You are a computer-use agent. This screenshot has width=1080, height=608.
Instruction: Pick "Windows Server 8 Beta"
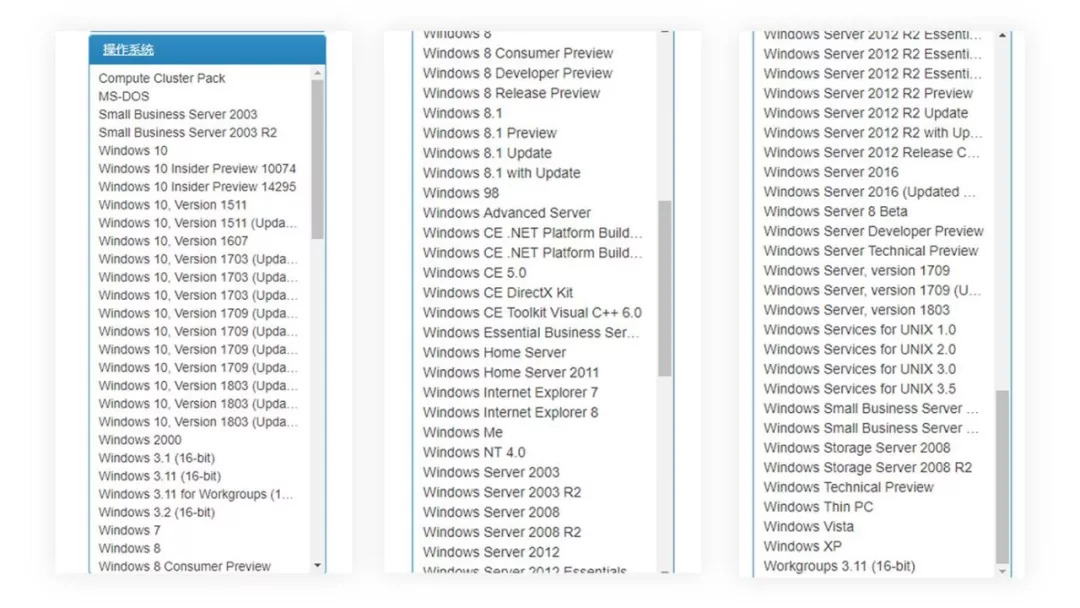click(835, 211)
